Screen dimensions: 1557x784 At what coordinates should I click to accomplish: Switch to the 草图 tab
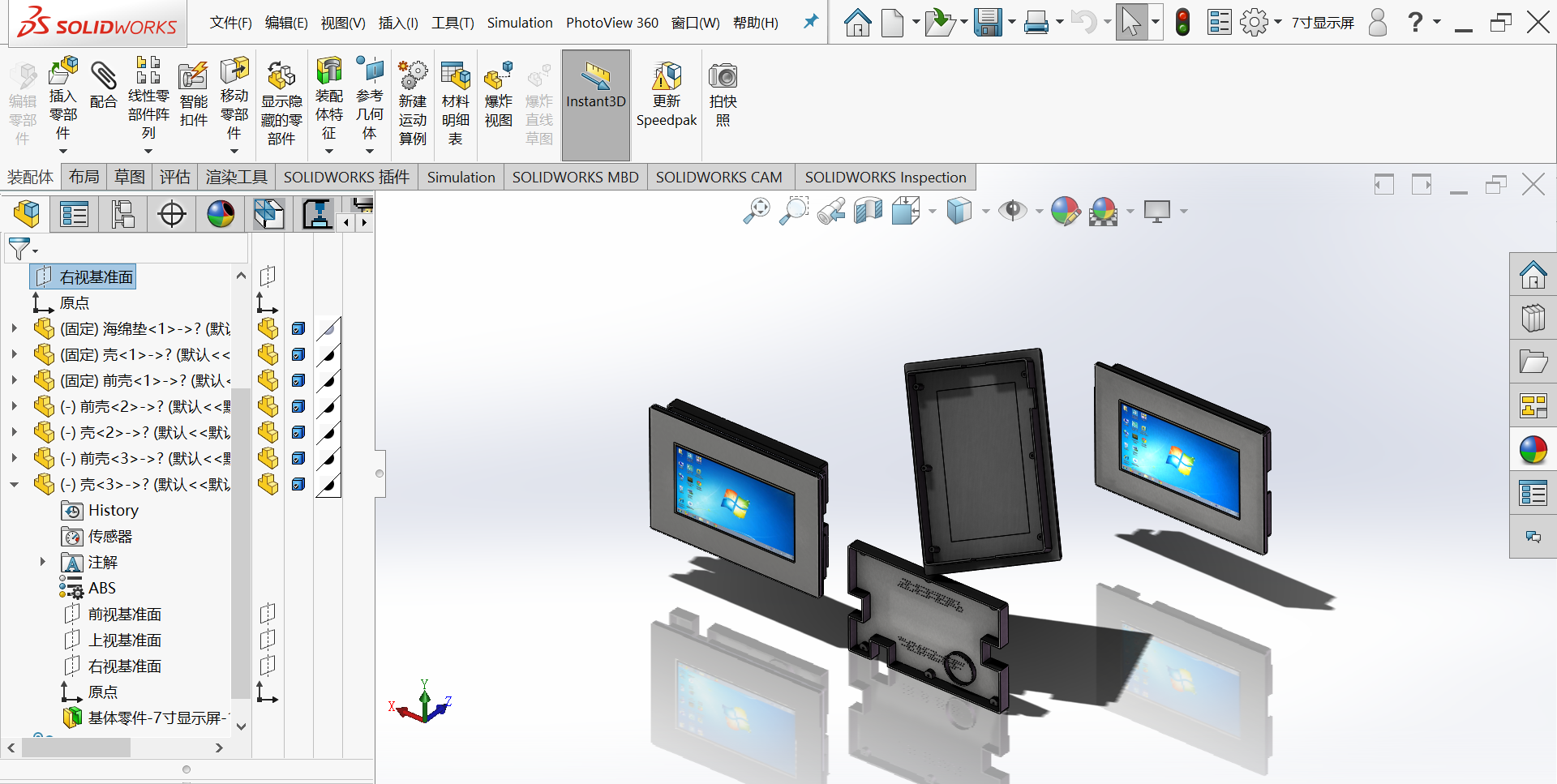129,177
